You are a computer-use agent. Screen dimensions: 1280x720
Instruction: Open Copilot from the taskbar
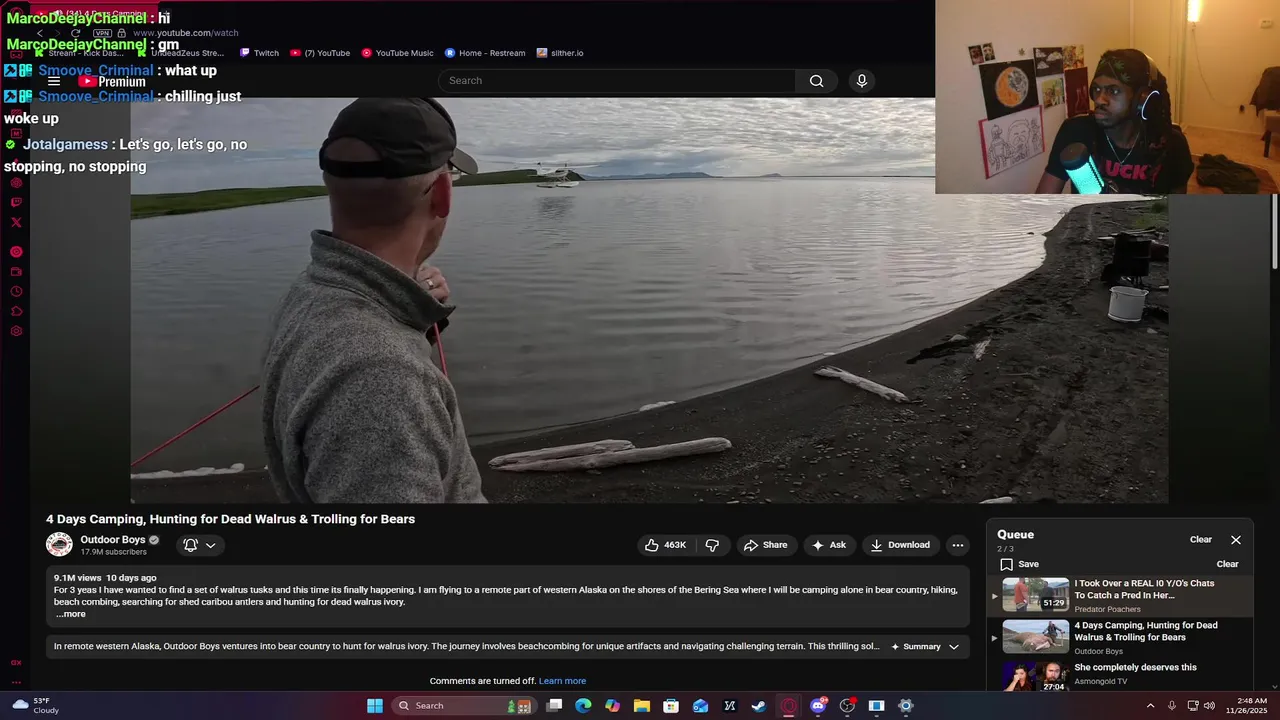click(x=612, y=706)
